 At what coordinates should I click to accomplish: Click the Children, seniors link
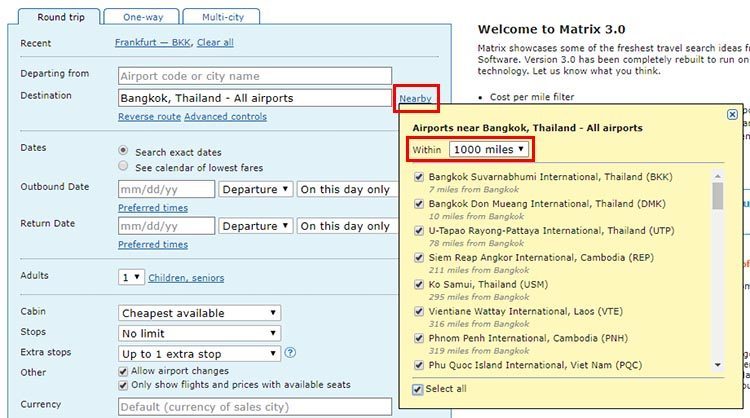(186, 278)
